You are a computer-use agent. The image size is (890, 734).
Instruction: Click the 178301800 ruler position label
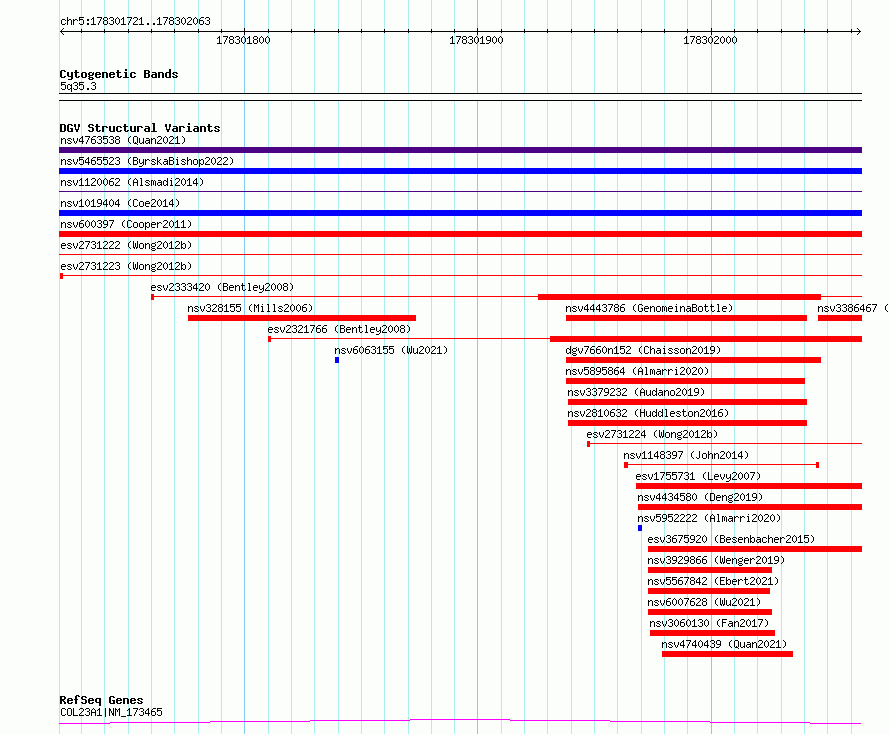click(x=244, y=40)
